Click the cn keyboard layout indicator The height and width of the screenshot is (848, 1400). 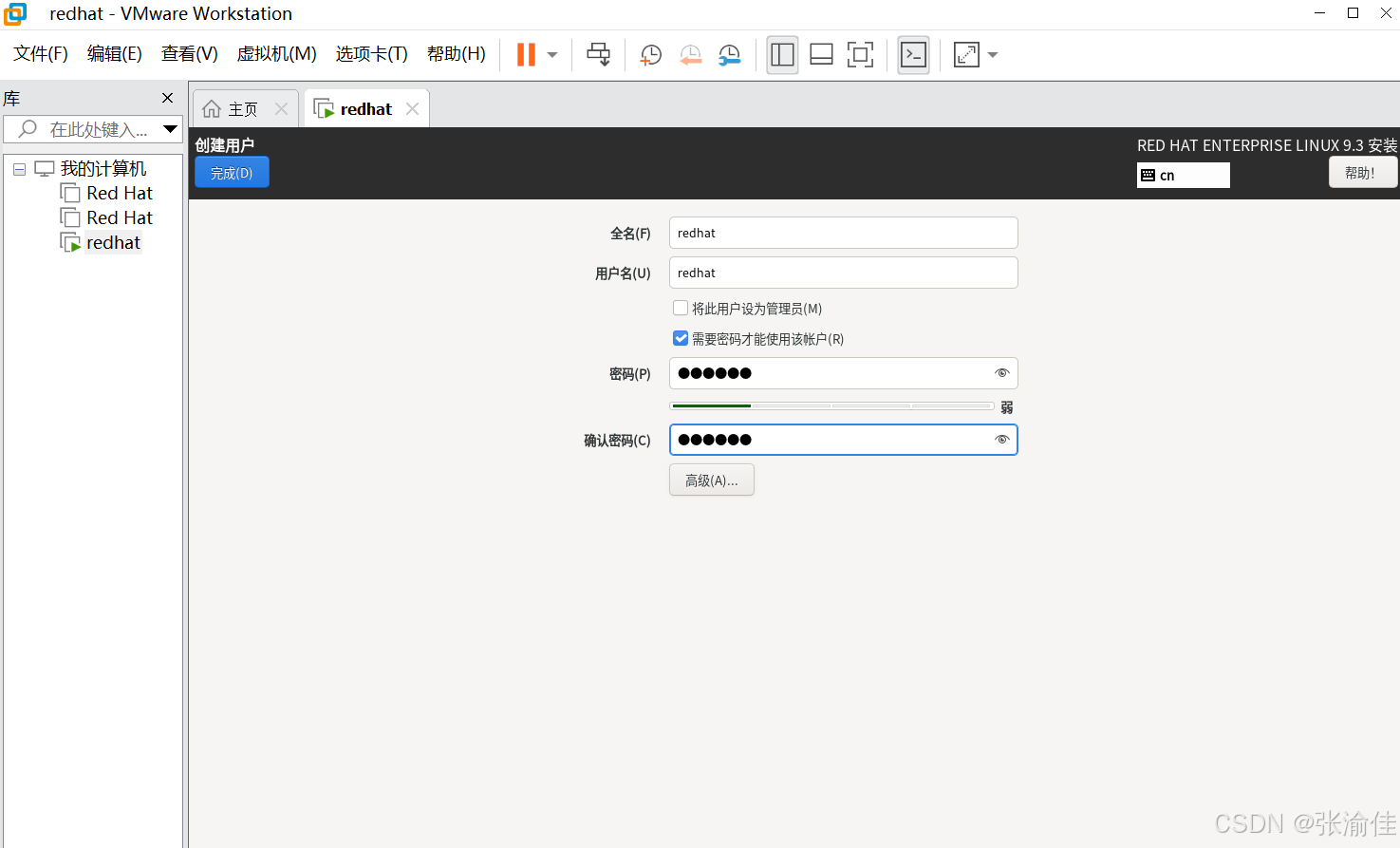(x=1183, y=176)
